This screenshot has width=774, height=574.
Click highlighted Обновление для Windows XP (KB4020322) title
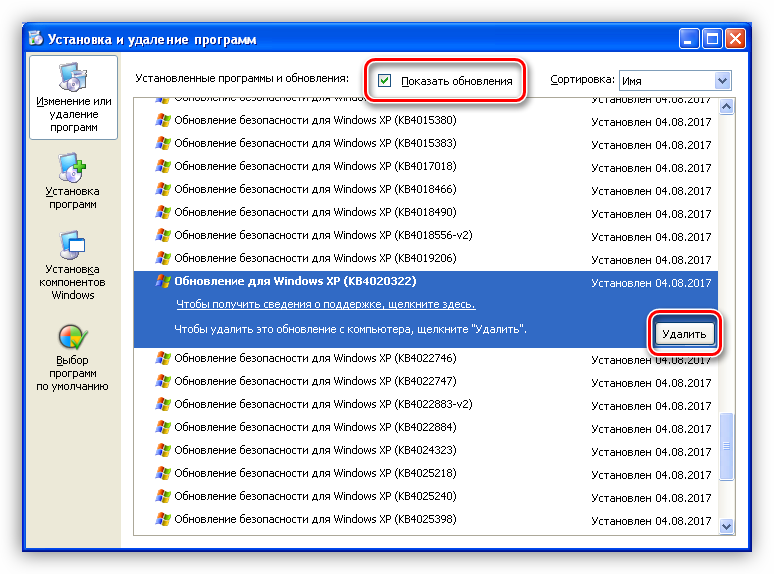[295, 281]
